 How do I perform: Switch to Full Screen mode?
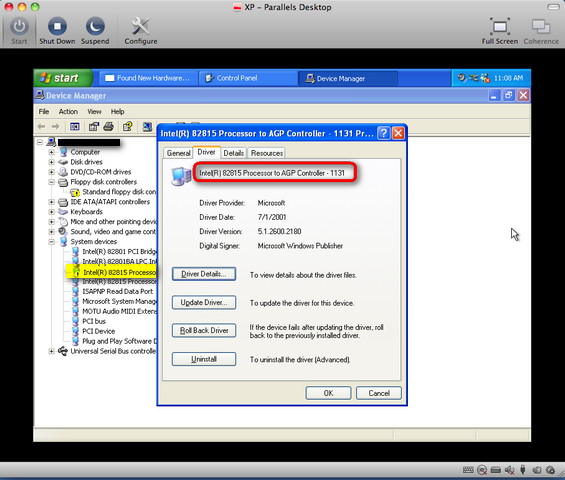click(500, 31)
